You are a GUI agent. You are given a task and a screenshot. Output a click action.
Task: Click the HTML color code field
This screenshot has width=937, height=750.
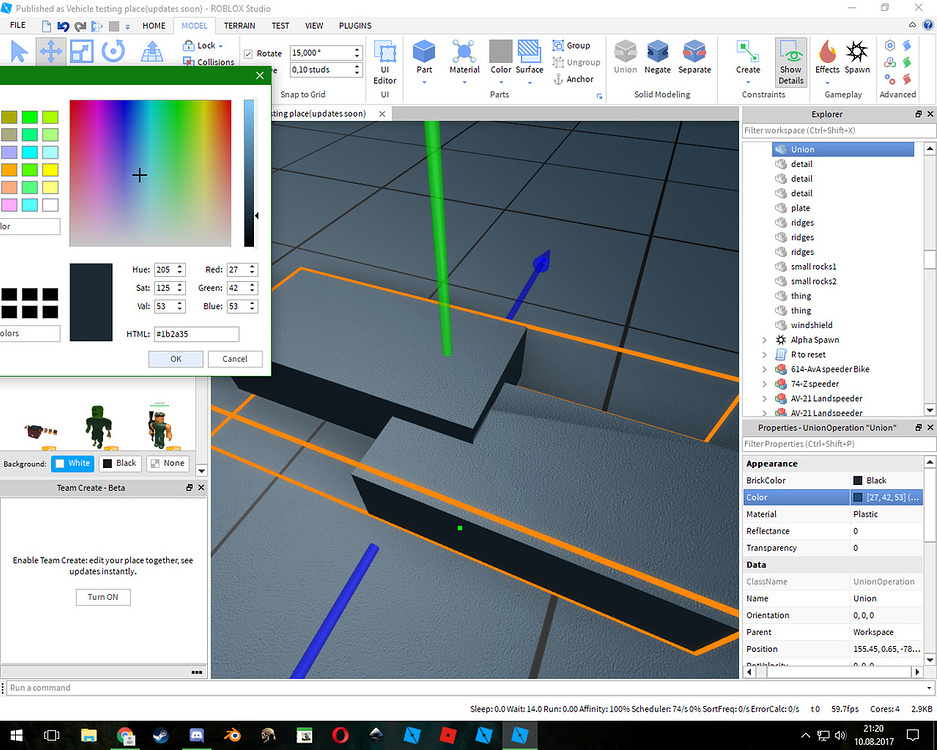point(197,333)
